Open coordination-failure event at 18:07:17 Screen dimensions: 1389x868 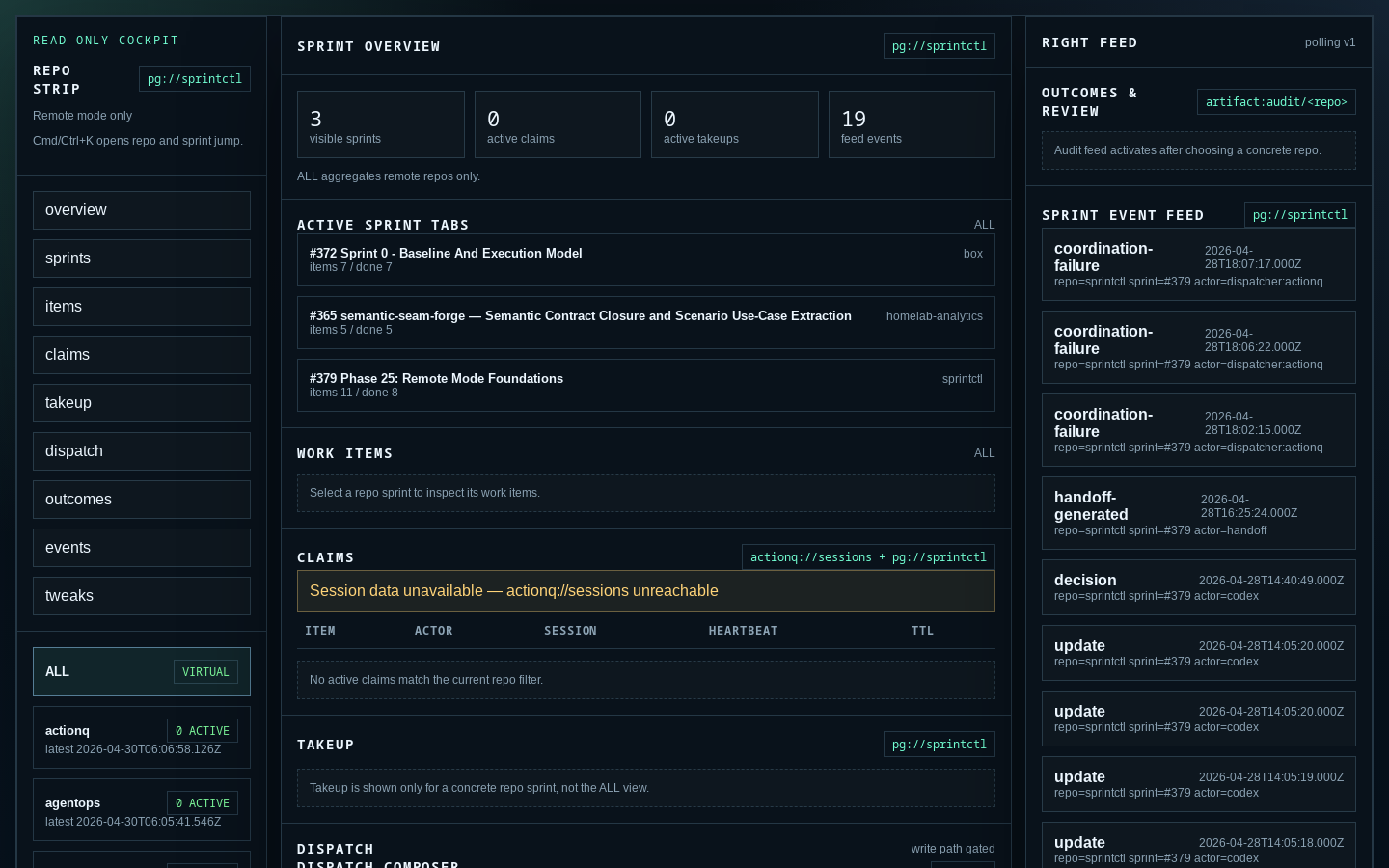pyautogui.click(x=1199, y=264)
